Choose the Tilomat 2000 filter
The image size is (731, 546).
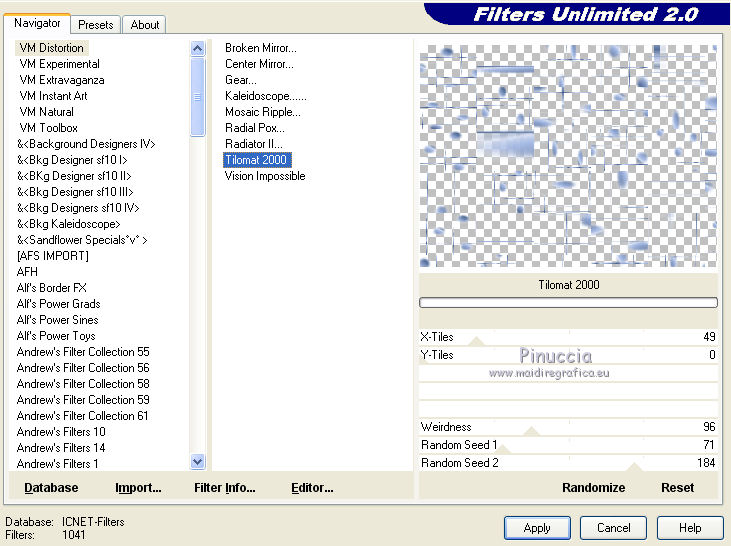pos(257,160)
